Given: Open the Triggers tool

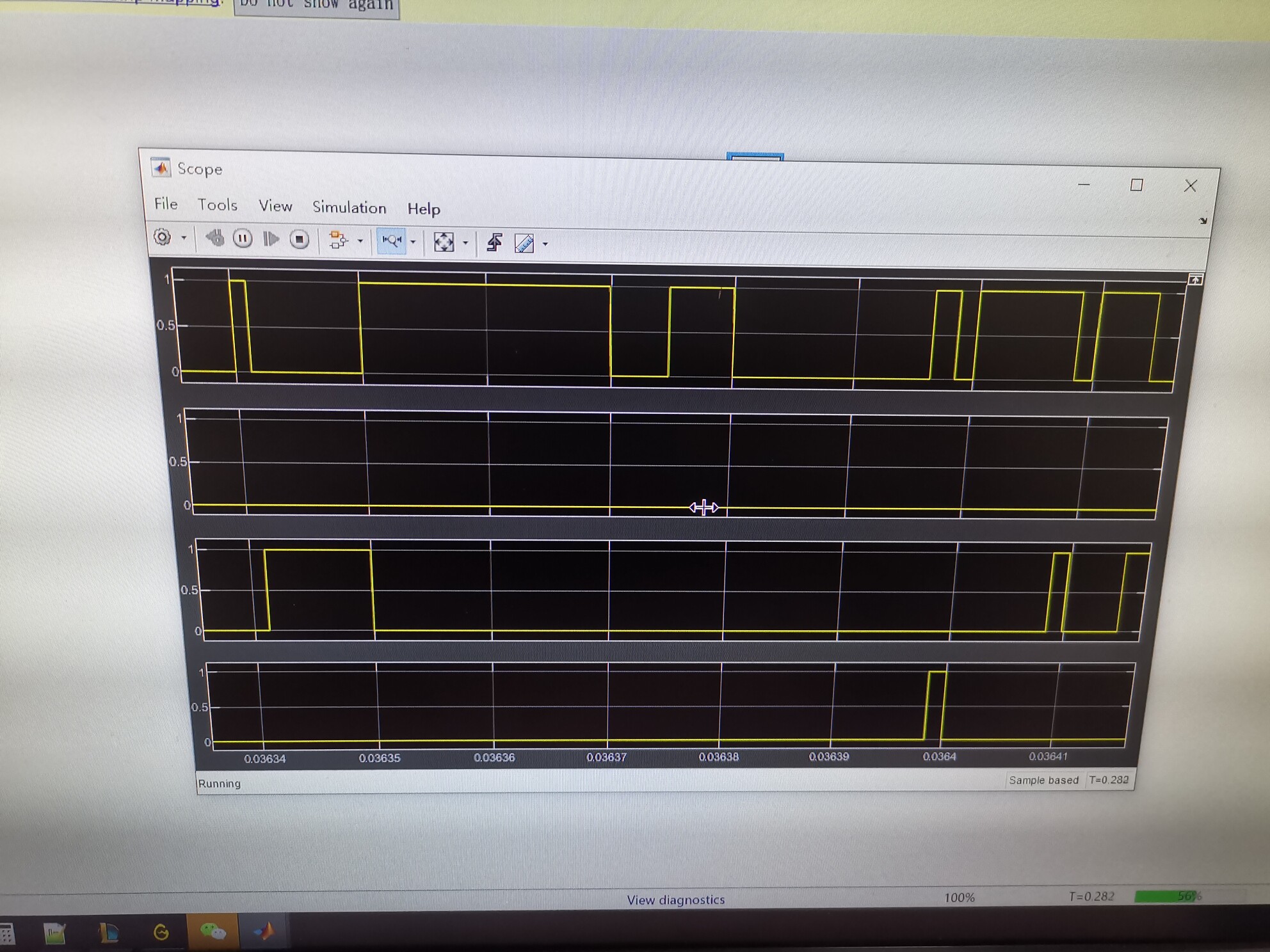Looking at the screenshot, I should 494,242.
